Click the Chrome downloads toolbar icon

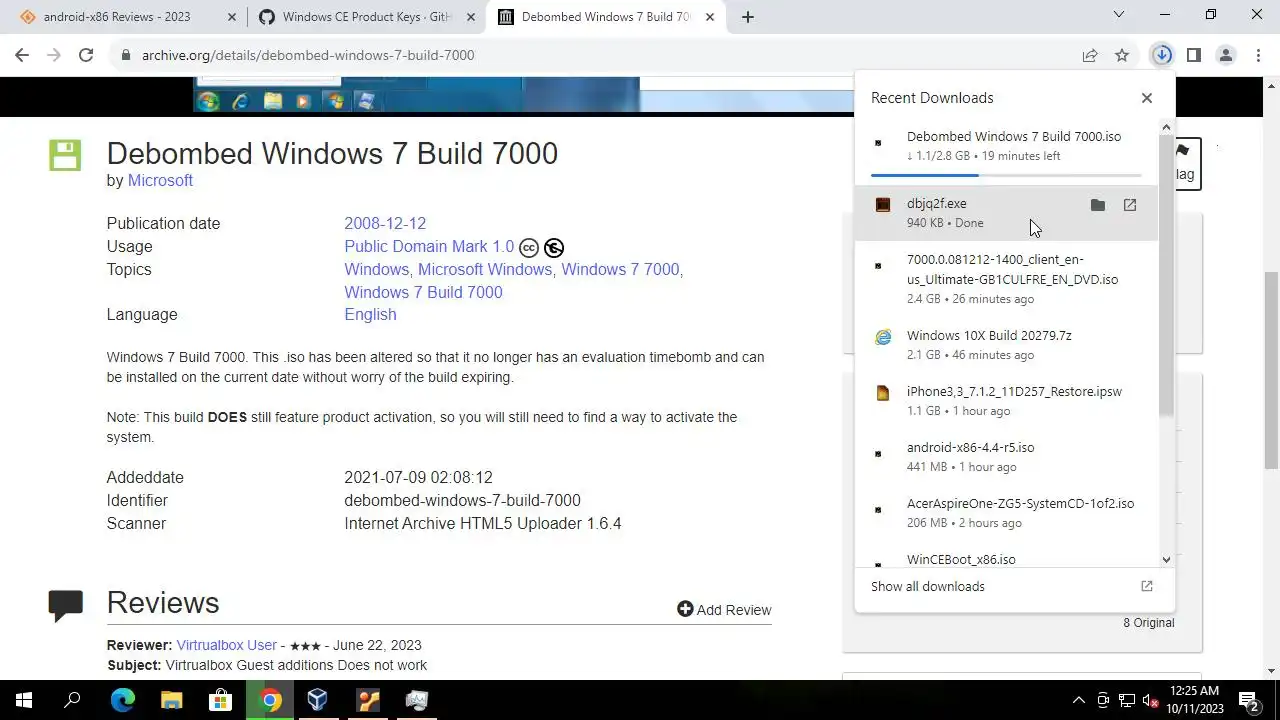point(1161,55)
